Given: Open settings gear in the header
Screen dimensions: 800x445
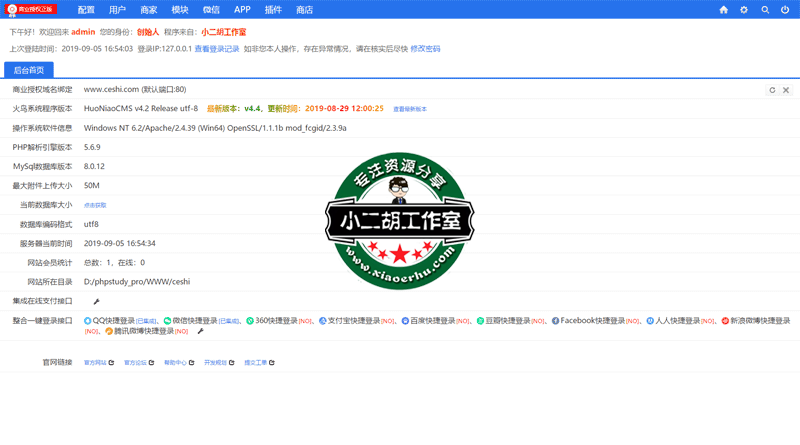Looking at the screenshot, I should pyautogui.click(x=744, y=10).
